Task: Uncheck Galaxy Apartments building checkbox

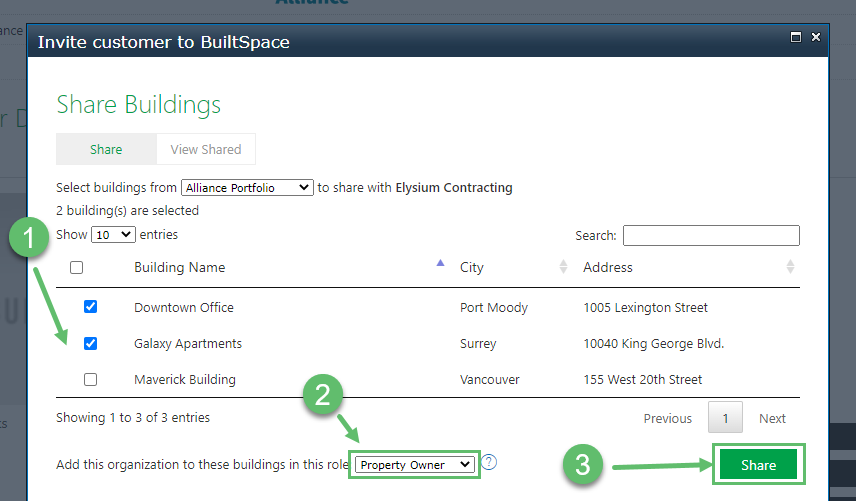Action: point(91,343)
